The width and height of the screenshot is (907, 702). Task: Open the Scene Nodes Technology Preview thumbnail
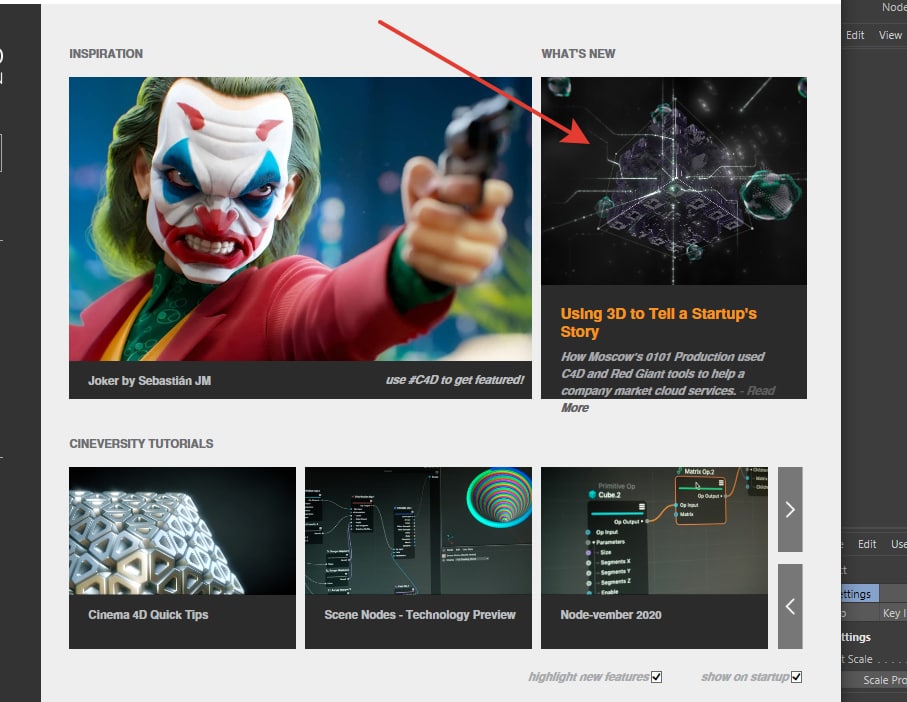click(x=418, y=531)
